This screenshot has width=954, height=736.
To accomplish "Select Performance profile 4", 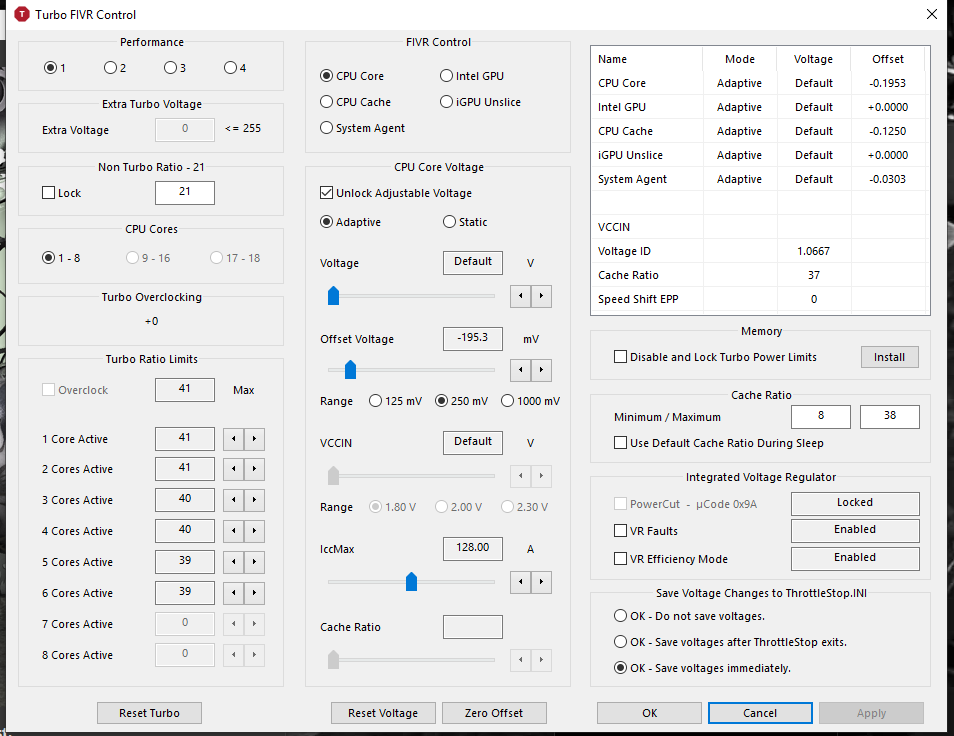I will point(235,68).
